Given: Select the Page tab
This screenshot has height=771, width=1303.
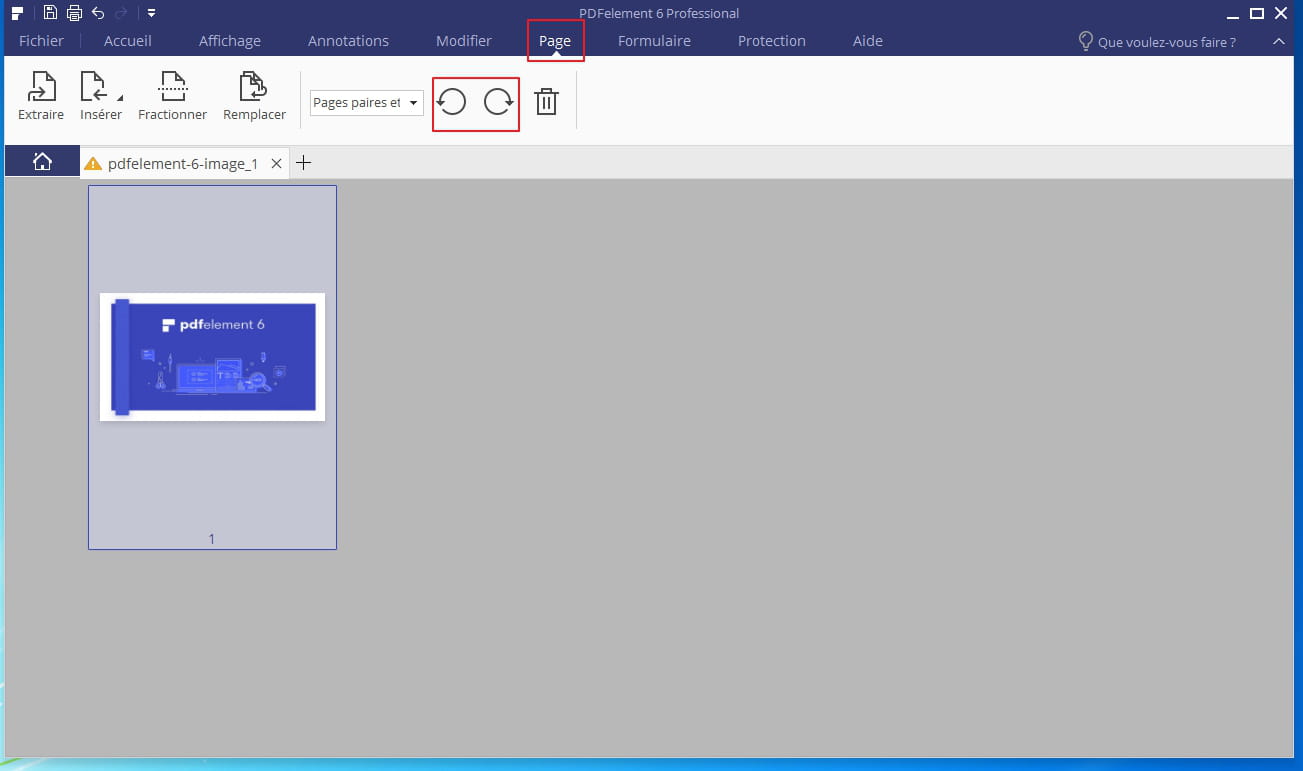Looking at the screenshot, I should pyautogui.click(x=555, y=41).
